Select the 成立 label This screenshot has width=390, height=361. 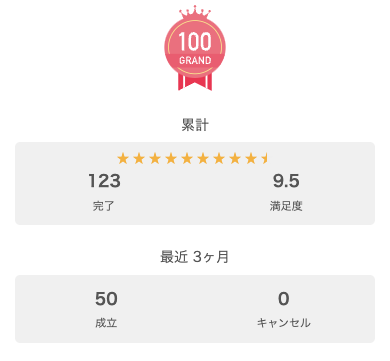106,323
